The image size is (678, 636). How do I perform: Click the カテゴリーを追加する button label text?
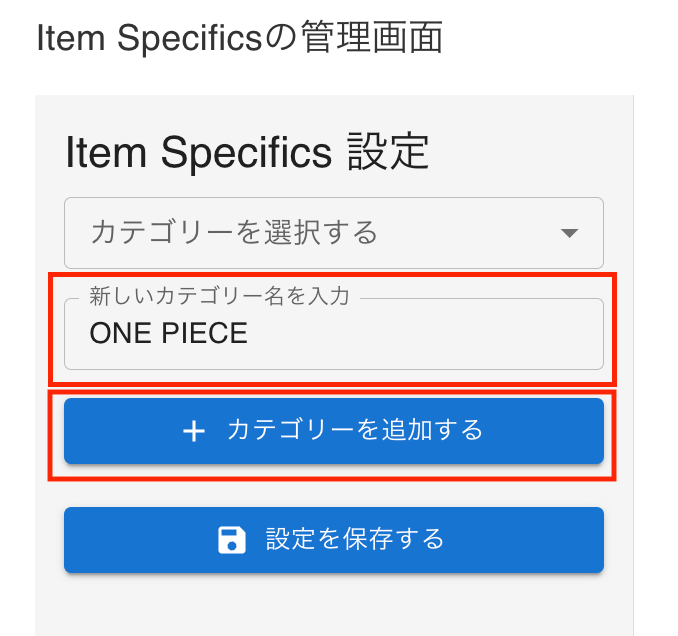(x=355, y=431)
